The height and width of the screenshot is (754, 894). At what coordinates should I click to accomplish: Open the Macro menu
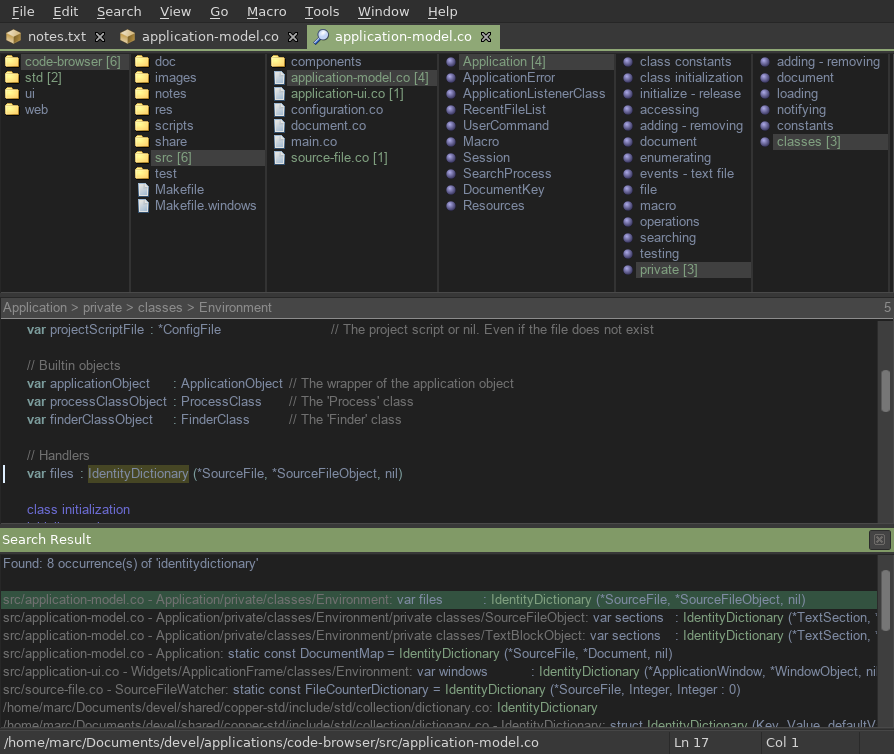(266, 11)
